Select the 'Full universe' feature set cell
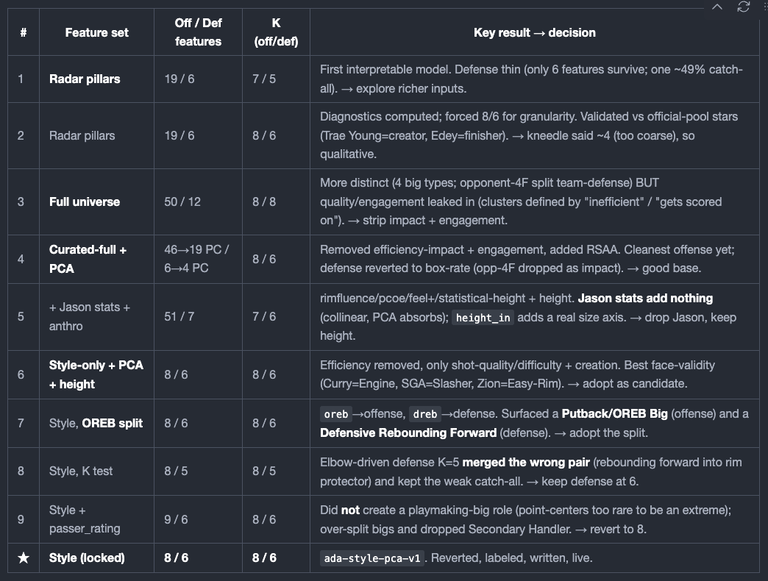The height and width of the screenshot is (581, 768). click(x=84, y=202)
